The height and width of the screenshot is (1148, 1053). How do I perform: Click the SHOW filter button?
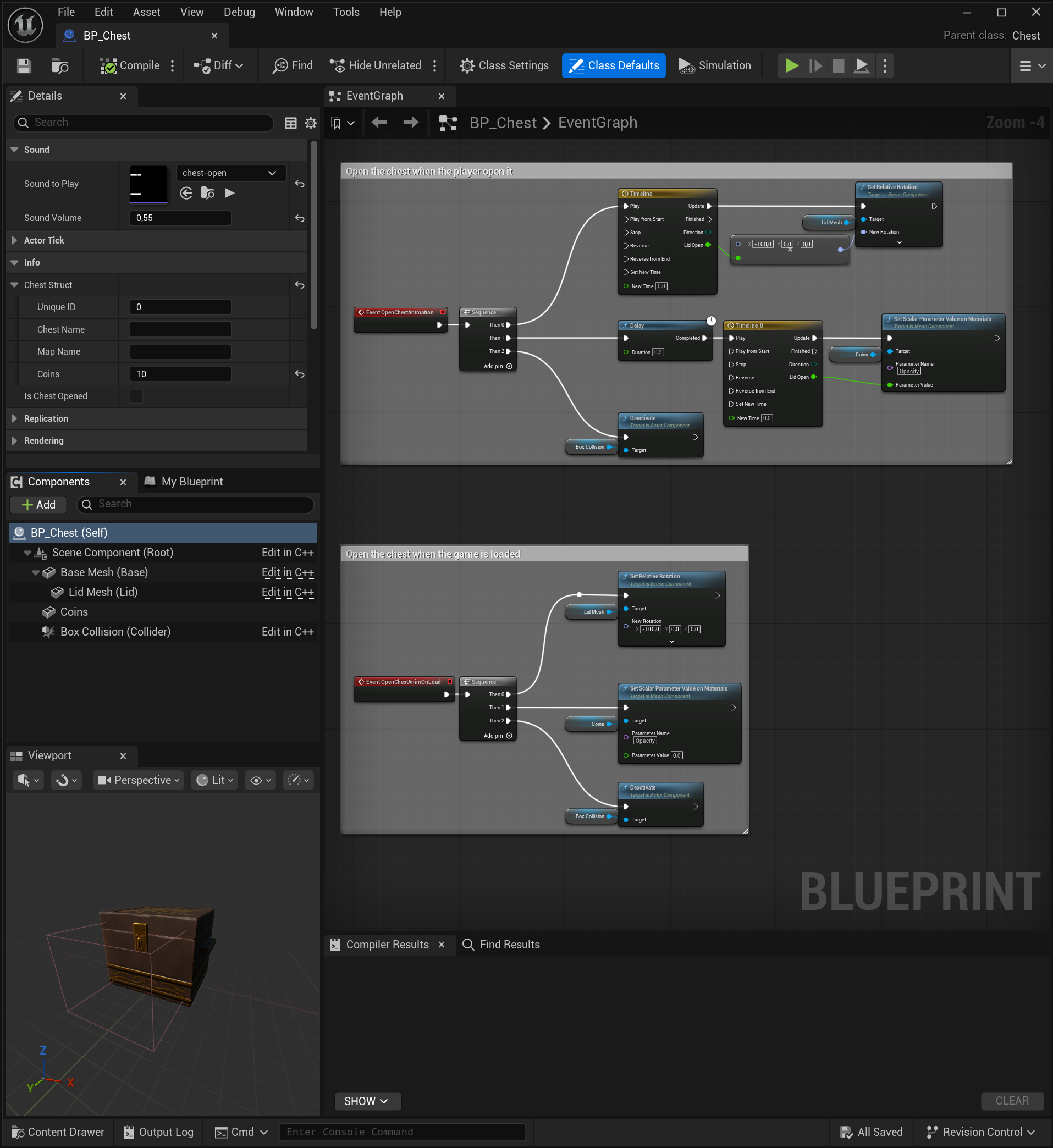coord(366,1101)
